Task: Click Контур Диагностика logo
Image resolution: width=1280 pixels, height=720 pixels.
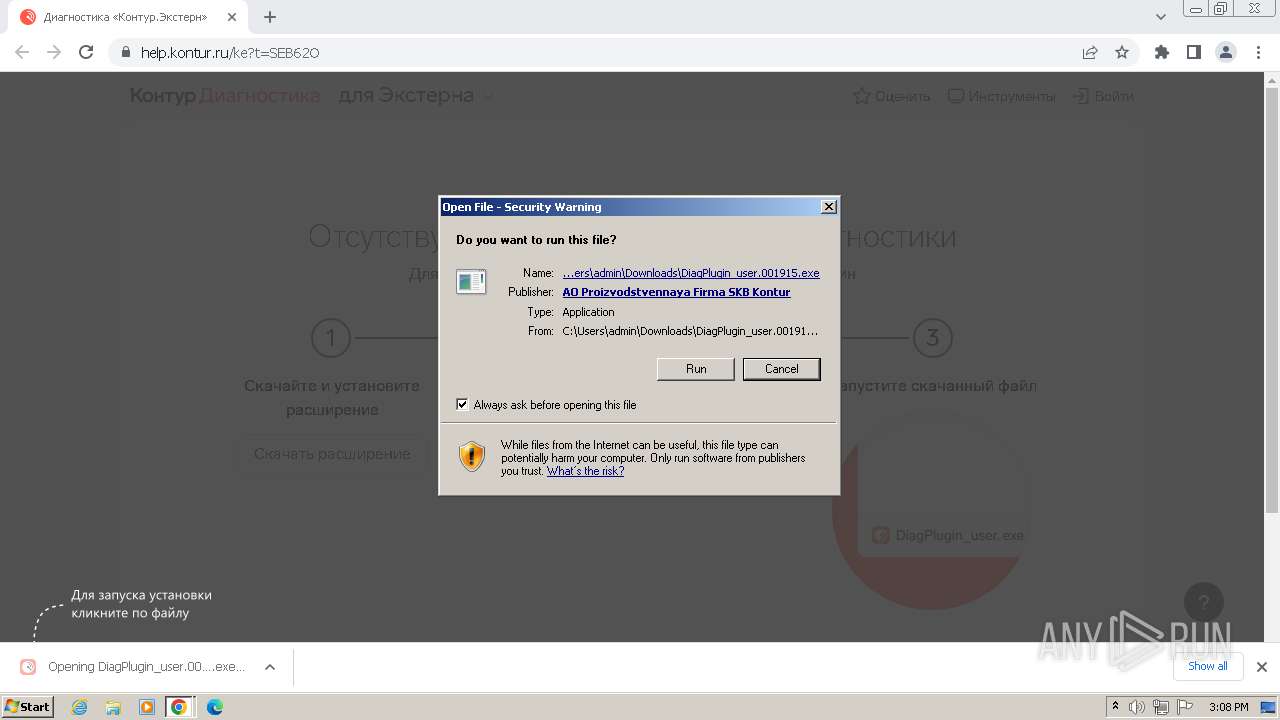Action: point(225,96)
